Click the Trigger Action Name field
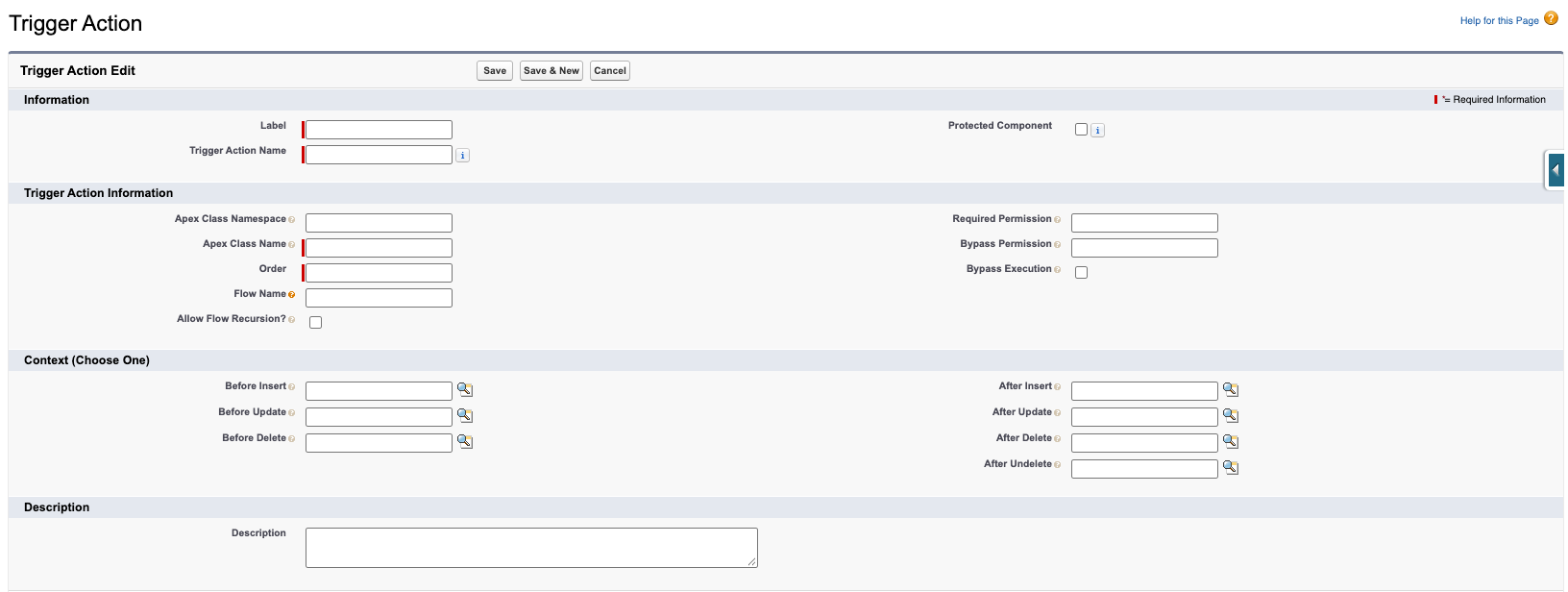The width and height of the screenshot is (1568, 592). [x=379, y=155]
